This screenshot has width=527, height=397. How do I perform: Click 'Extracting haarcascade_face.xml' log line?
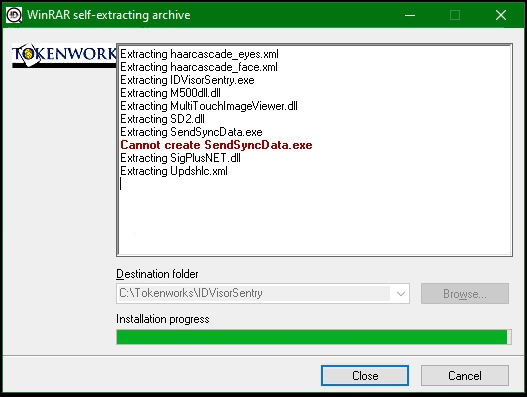click(x=199, y=67)
